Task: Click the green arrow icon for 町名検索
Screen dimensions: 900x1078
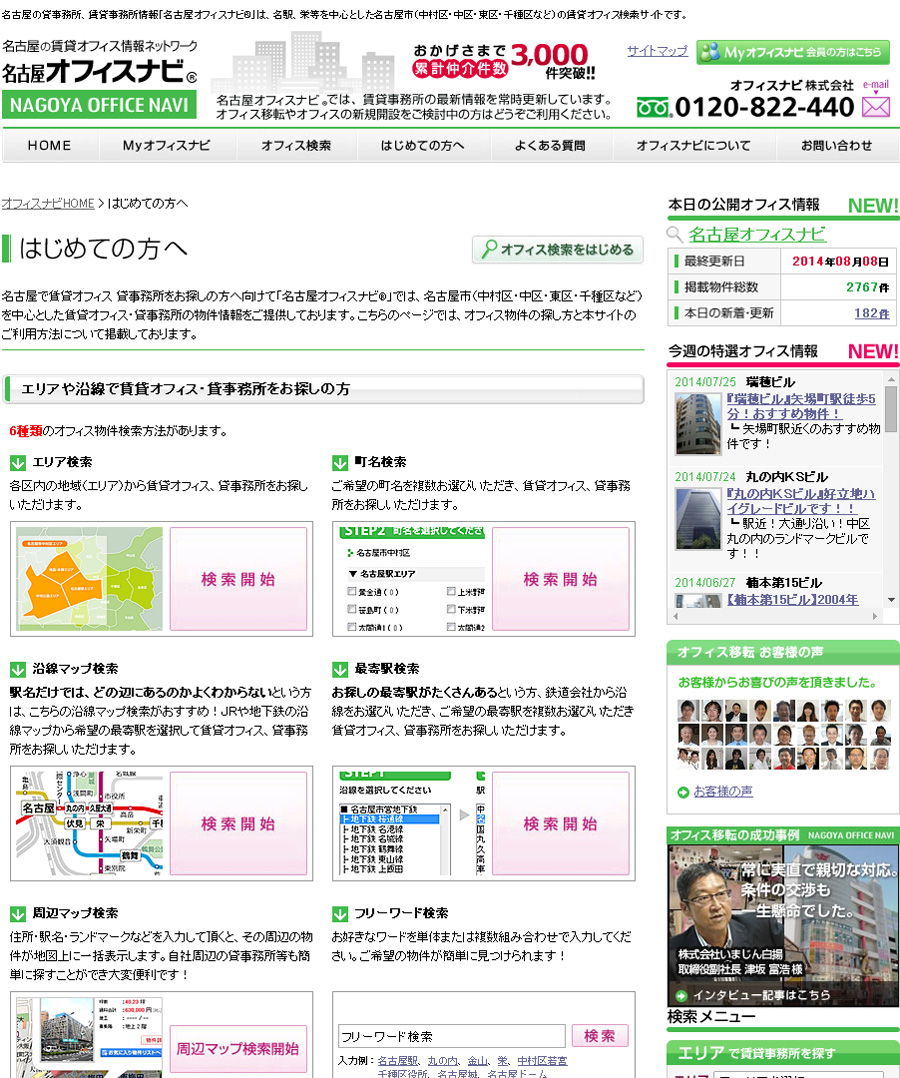Action: pos(340,463)
